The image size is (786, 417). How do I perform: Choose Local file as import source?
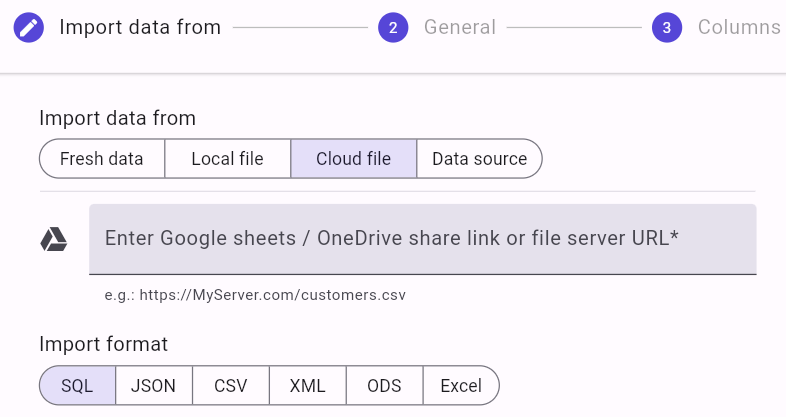pos(227,159)
